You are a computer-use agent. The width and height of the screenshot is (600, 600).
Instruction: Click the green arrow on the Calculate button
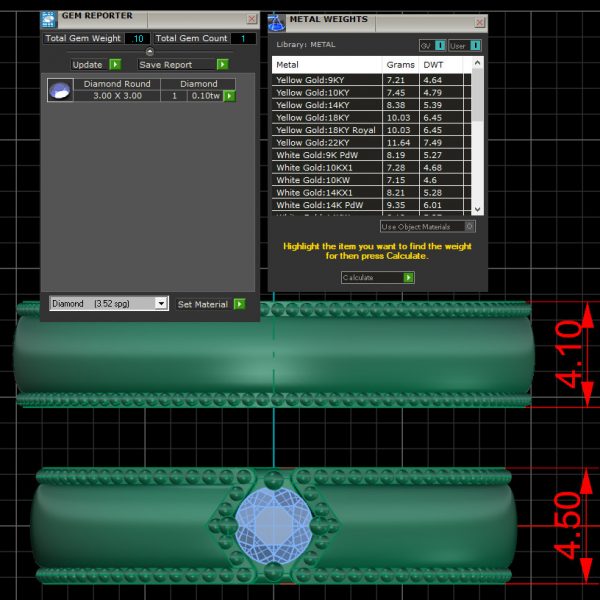click(408, 277)
